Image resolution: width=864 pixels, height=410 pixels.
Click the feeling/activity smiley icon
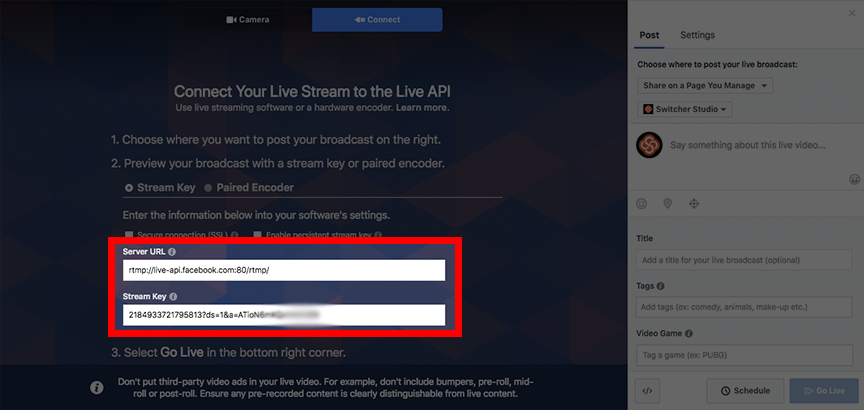click(641, 204)
